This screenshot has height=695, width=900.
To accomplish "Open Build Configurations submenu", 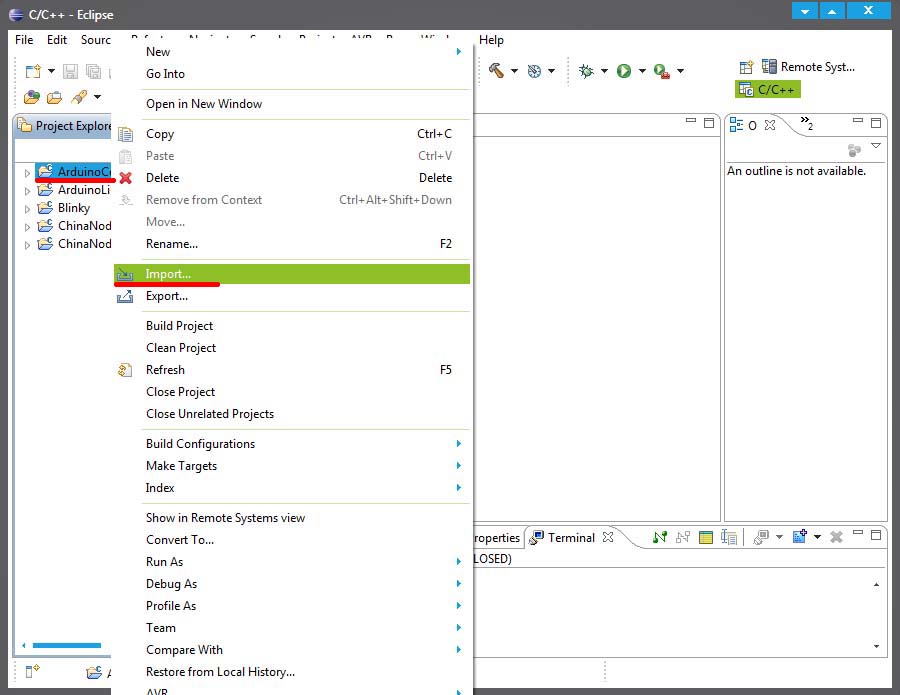I will click(x=292, y=444).
